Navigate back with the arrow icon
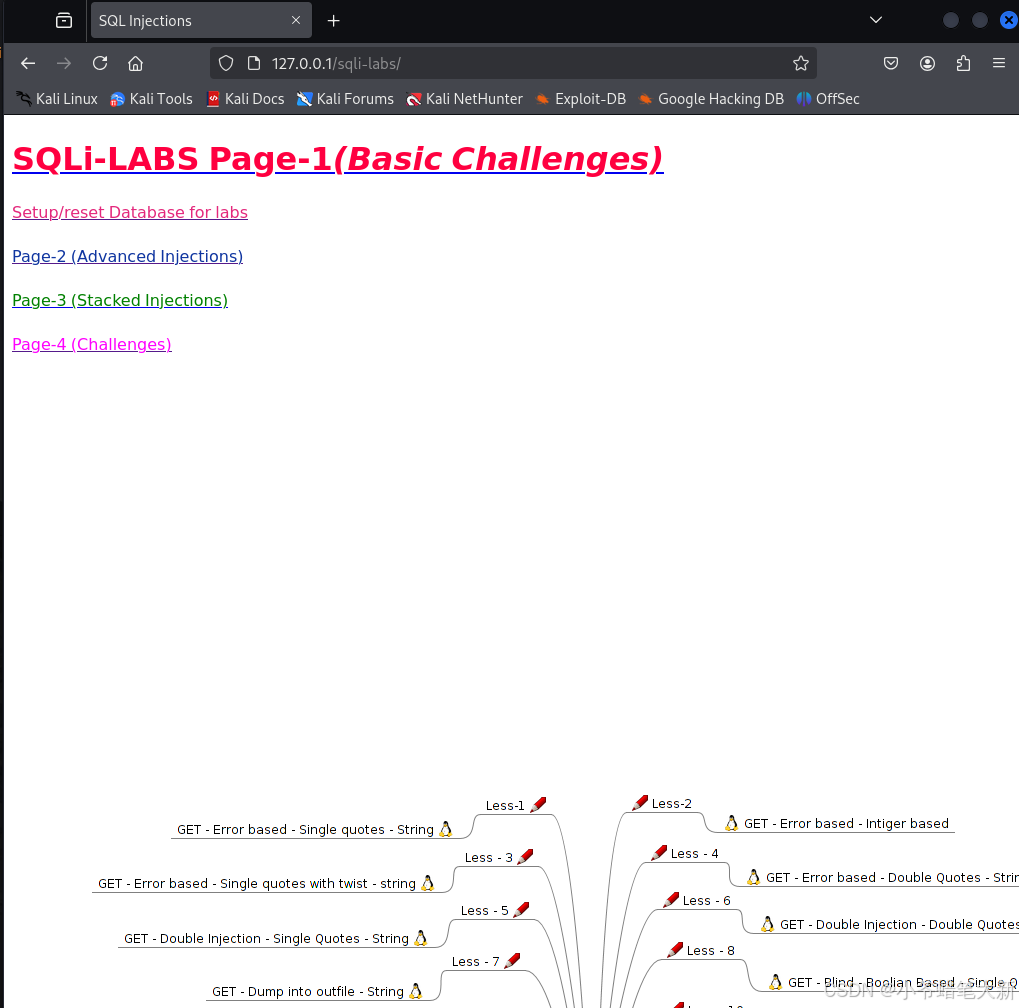 tap(27, 62)
